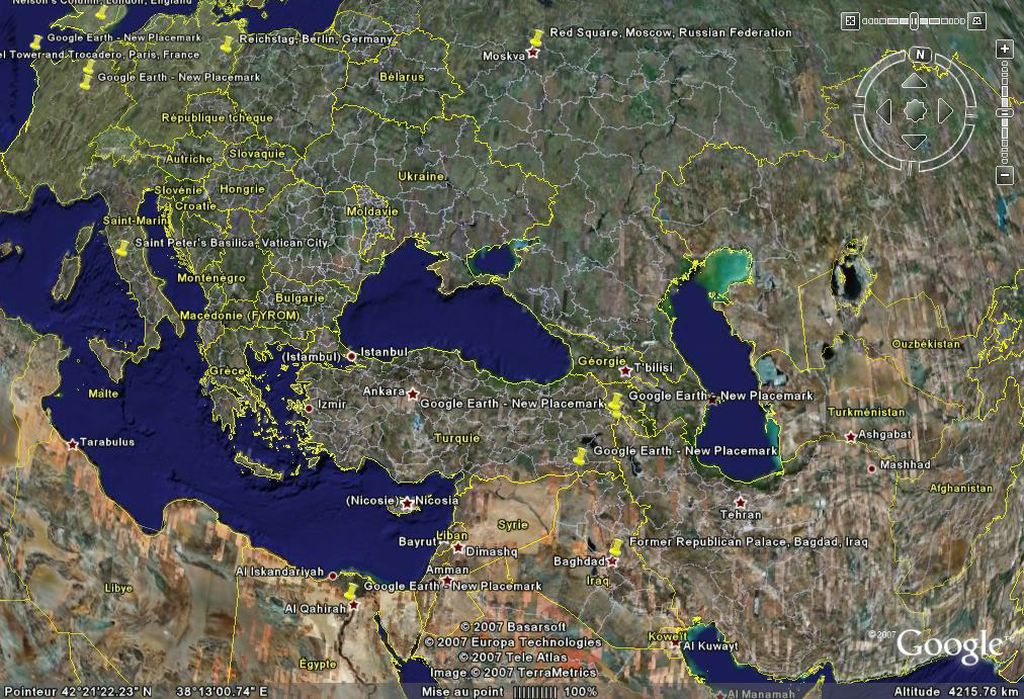
Task: Click the Turkménistan country label
Action: (866, 412)
